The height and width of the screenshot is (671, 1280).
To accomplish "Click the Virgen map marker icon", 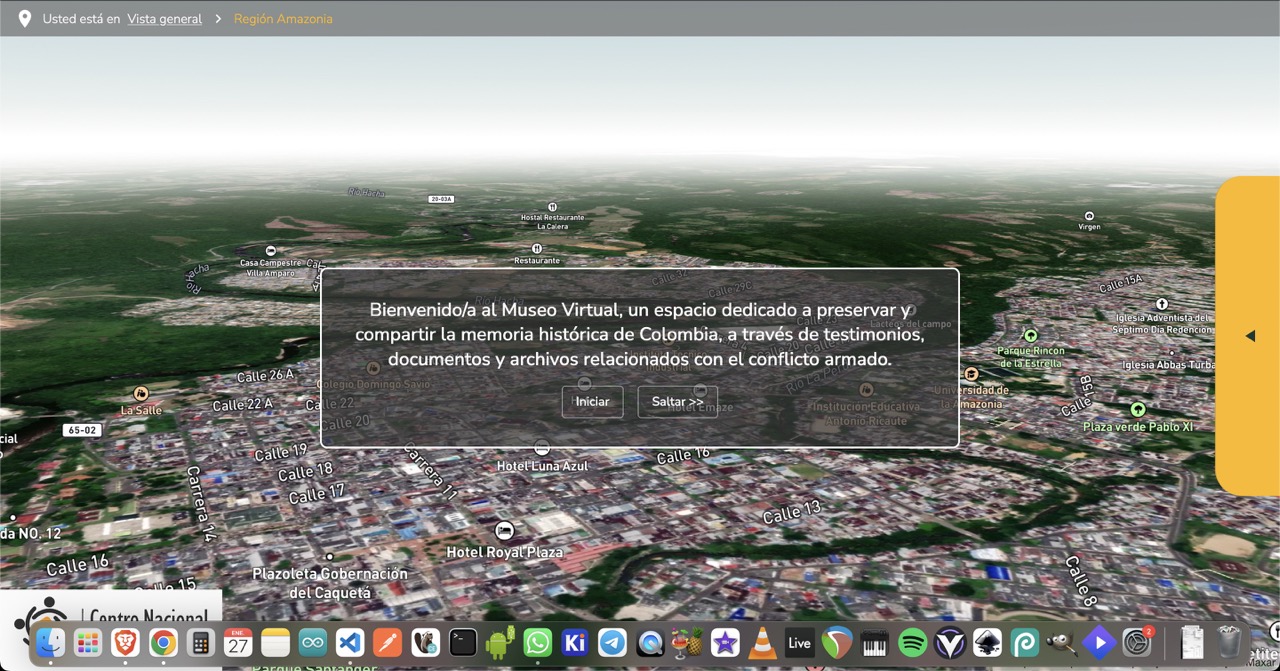I will pyautogui.click(x=1089, y=216).
